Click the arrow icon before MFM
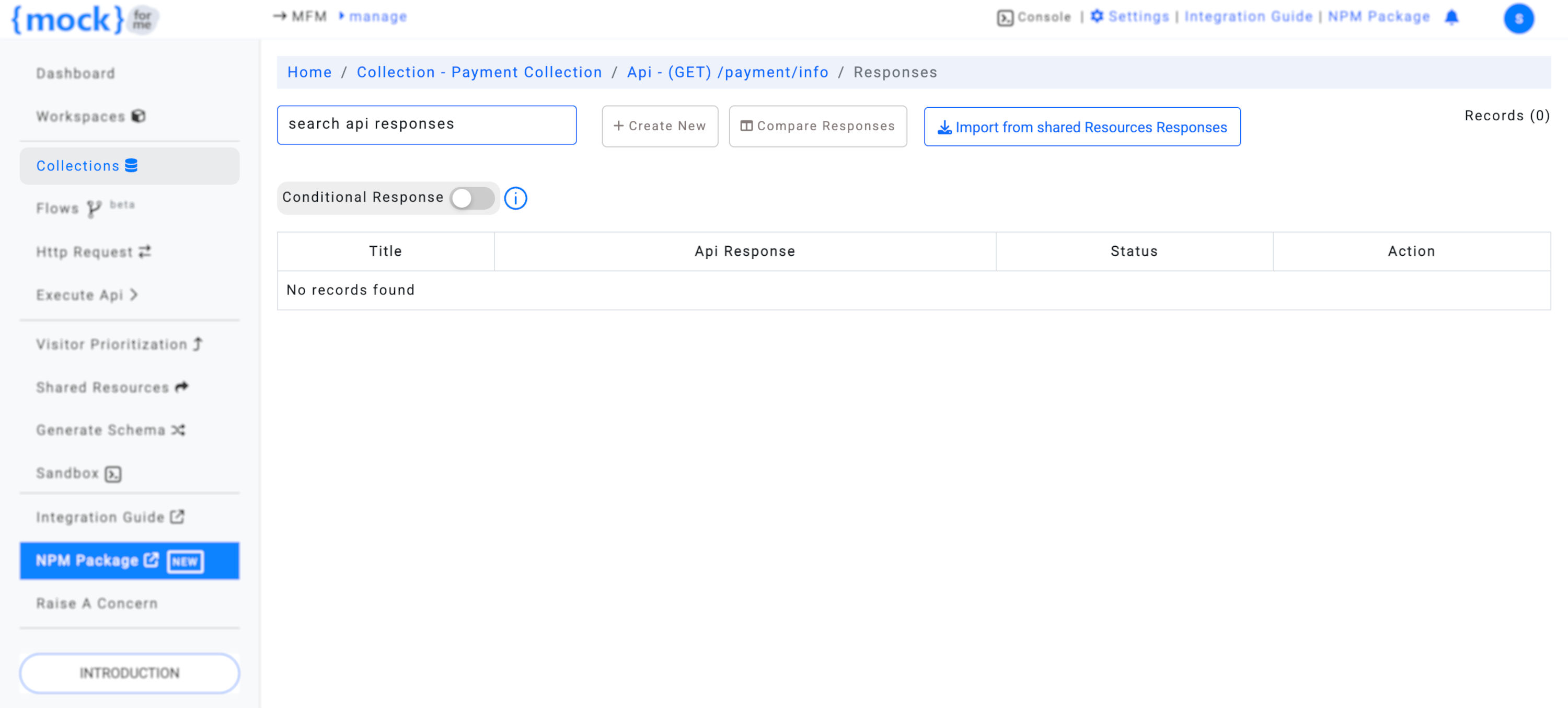 point(280,16)
